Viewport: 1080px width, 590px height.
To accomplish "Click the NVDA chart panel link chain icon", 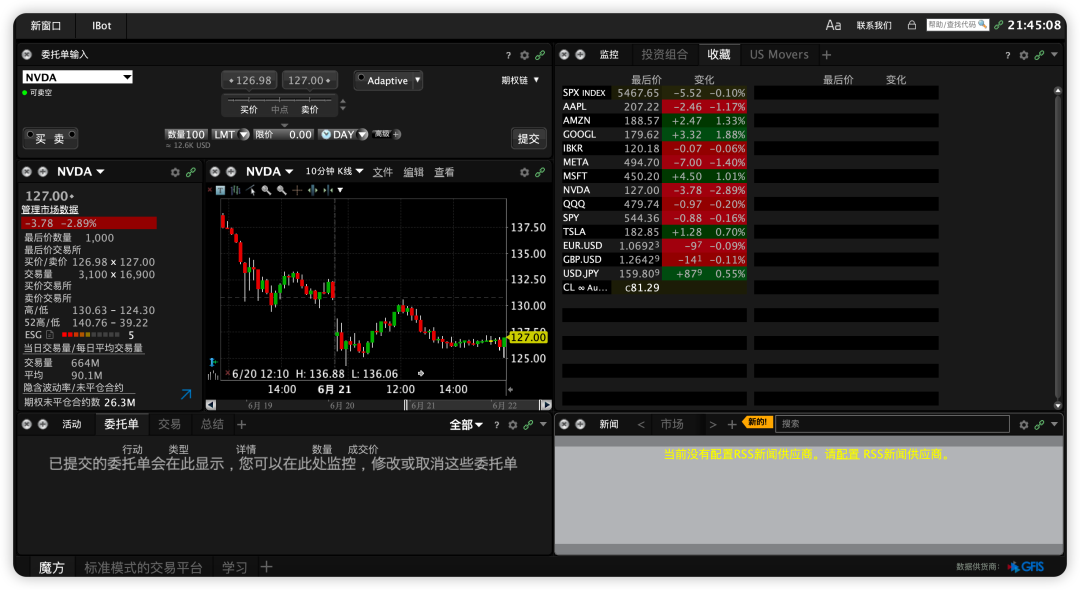I will click(540, 172).
